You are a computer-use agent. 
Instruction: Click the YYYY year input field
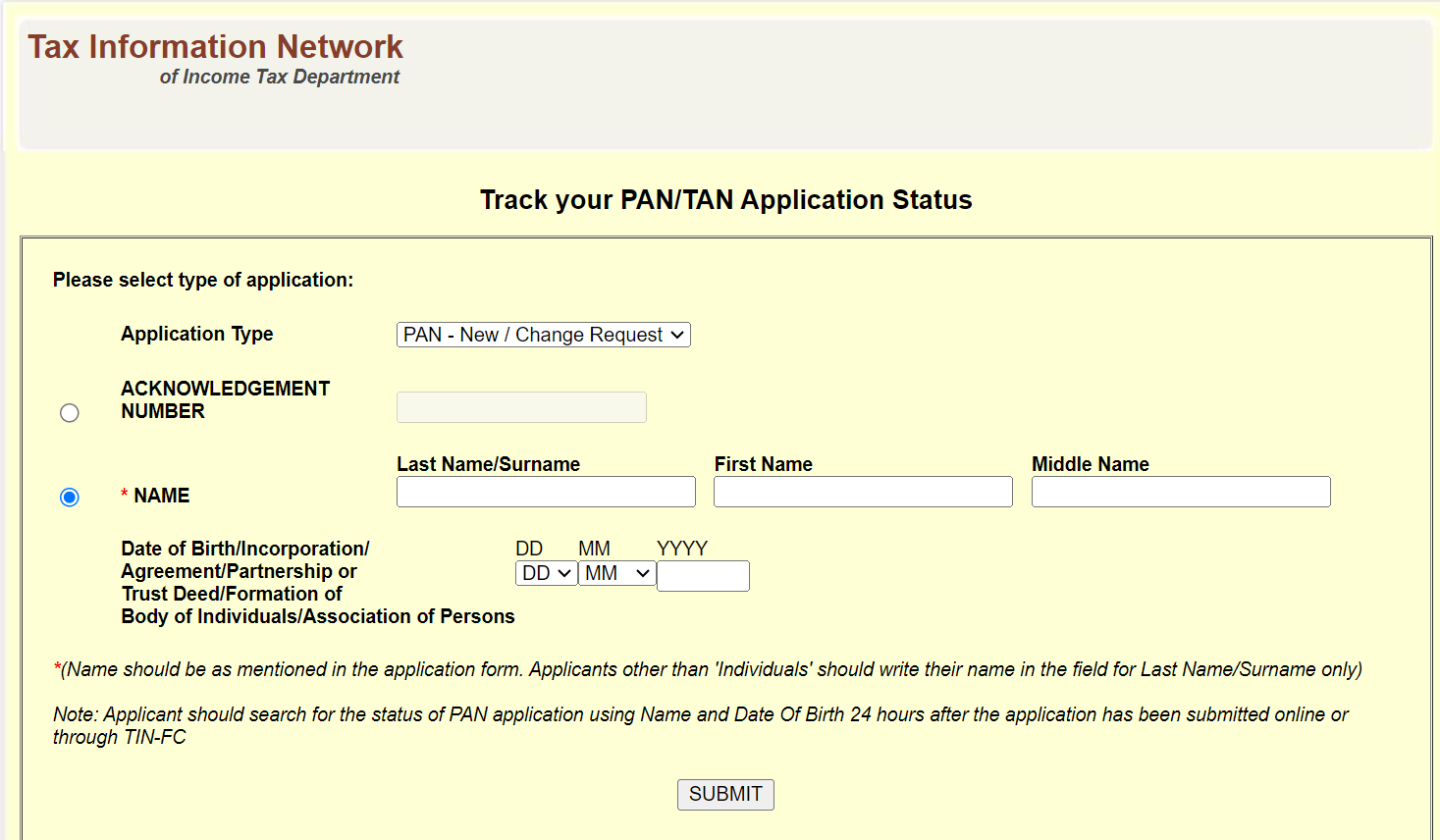click(x=703, y=575)
